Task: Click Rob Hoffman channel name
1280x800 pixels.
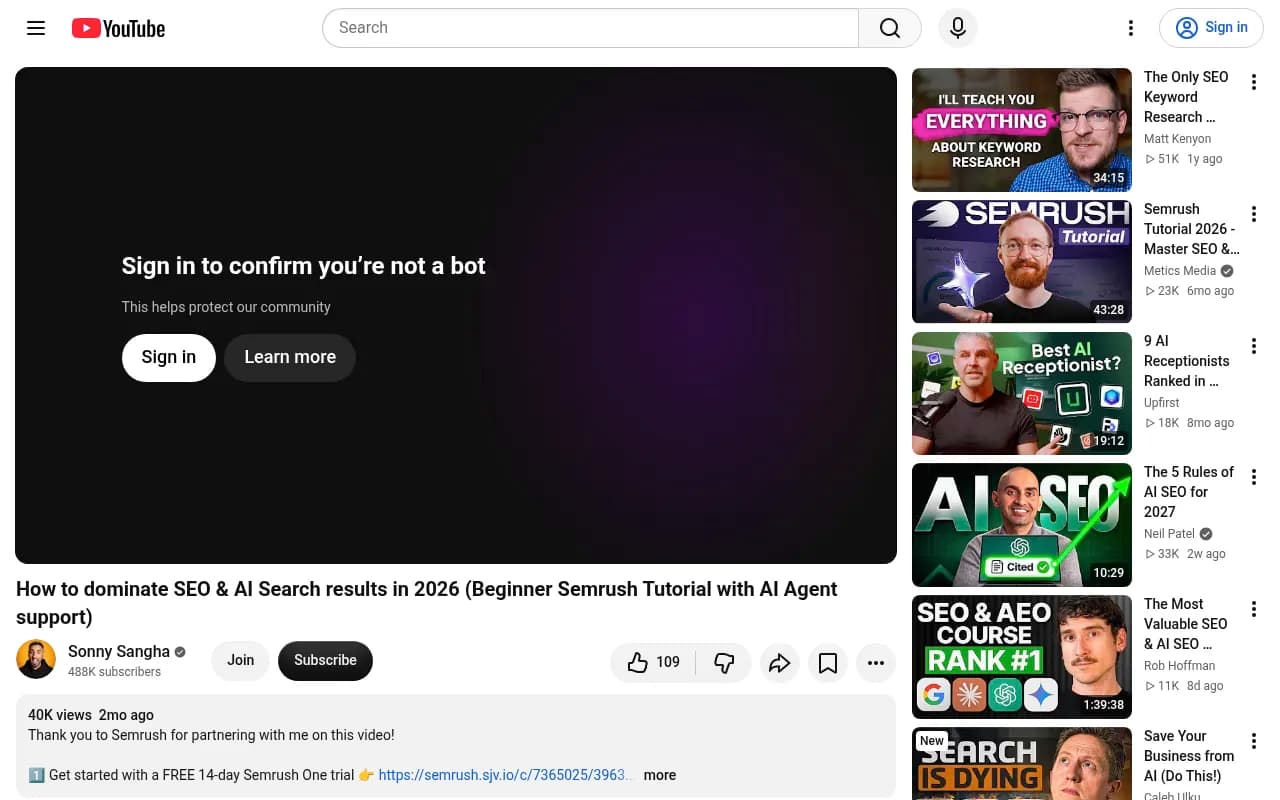Action: click(1180, 666)
